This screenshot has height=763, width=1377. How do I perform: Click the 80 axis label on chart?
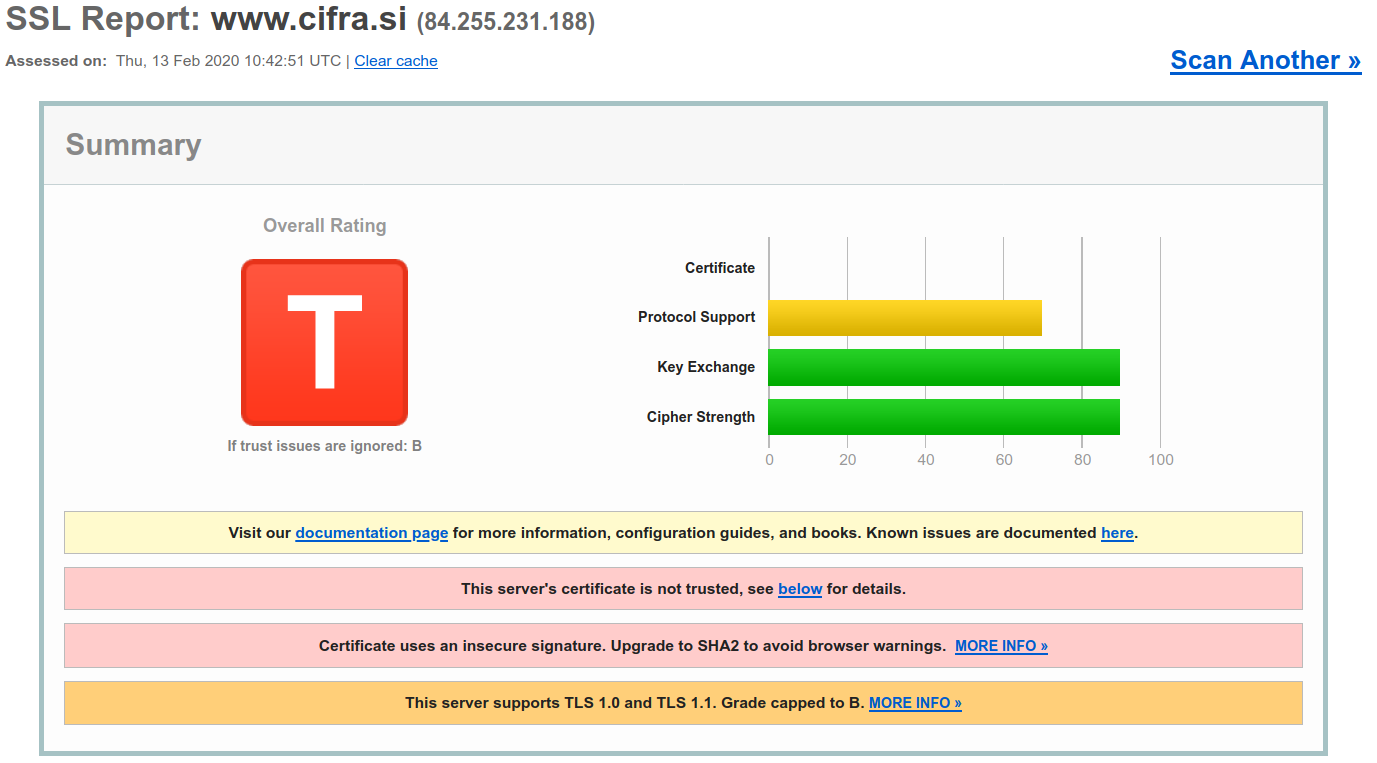1082,460
